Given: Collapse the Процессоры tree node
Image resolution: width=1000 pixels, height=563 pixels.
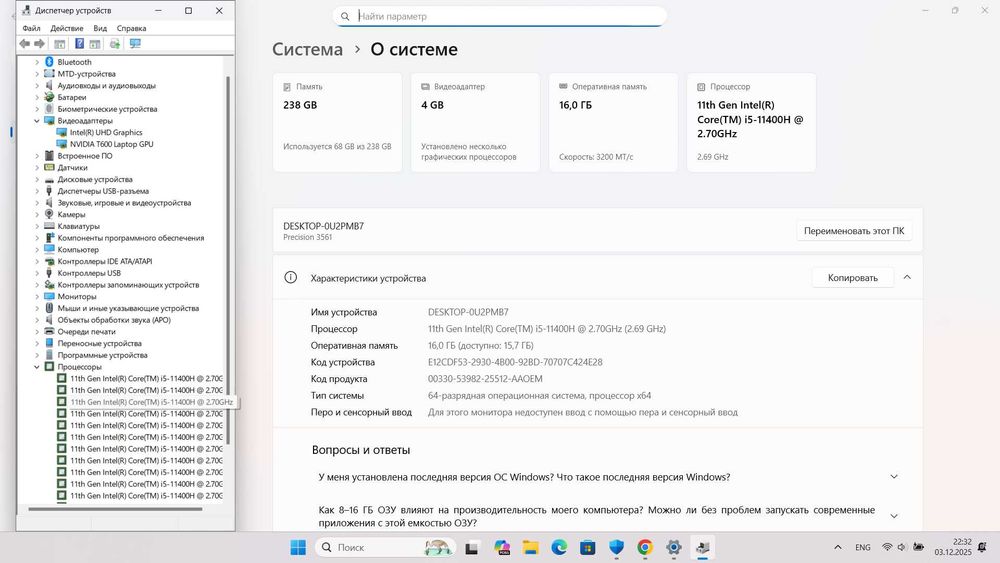Looking at the screenshot, I should coord(37,367).
